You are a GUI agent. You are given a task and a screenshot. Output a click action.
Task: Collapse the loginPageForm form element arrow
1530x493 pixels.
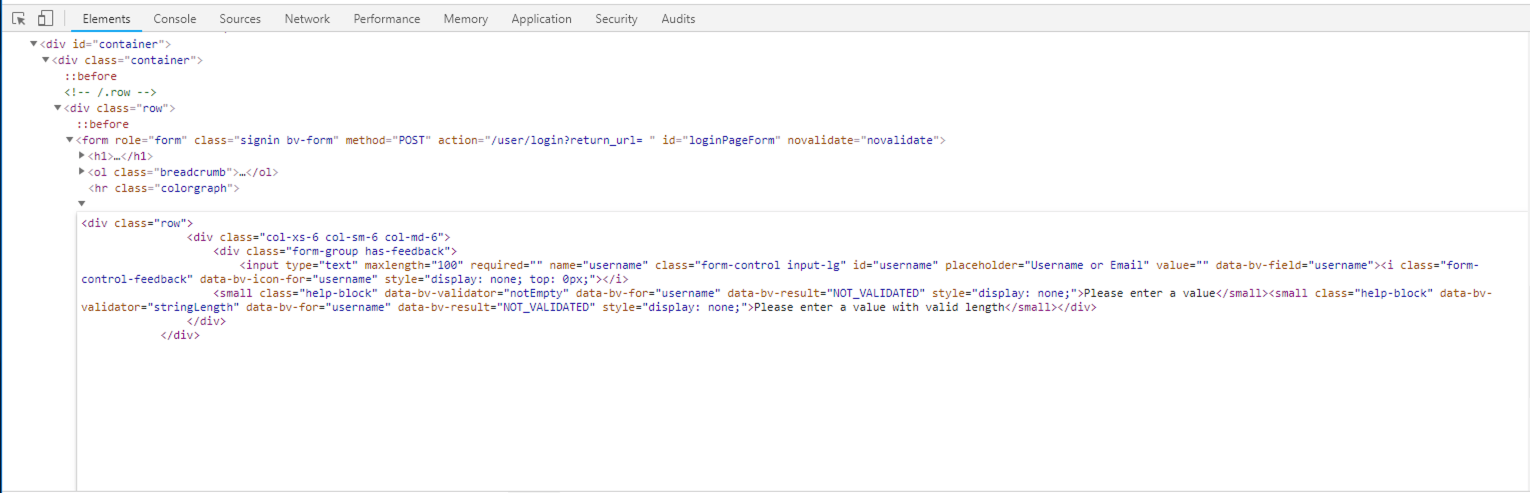(x=70, y=140)
